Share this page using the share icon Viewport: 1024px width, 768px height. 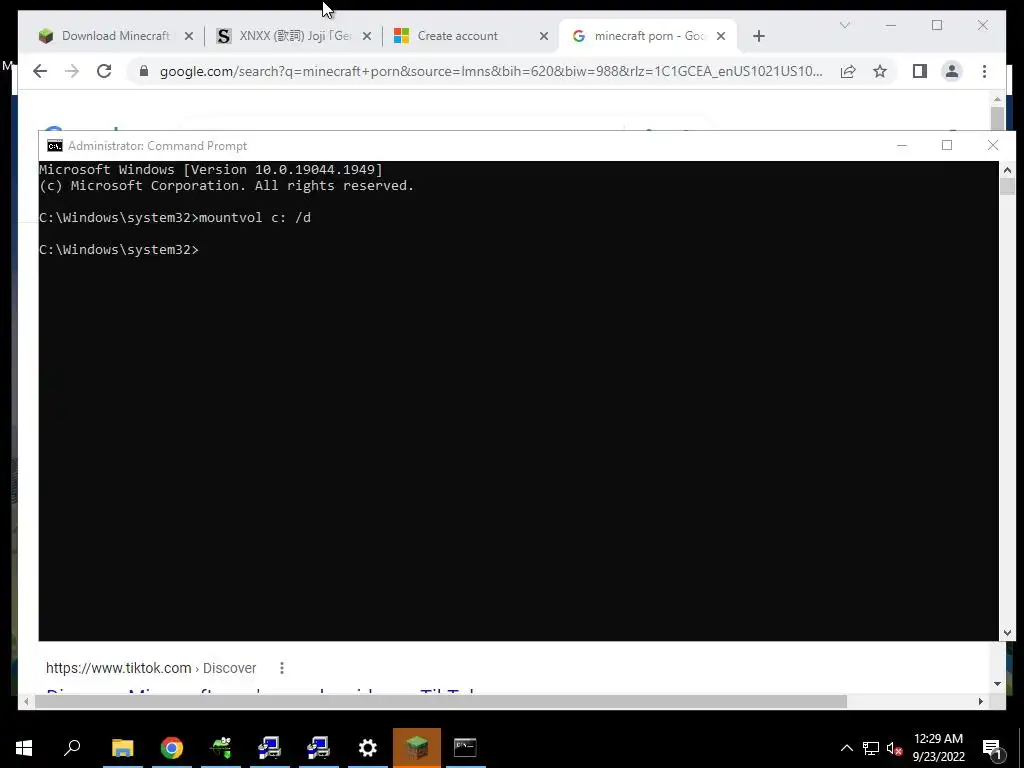pyautogui.click(x=848, y=71)
